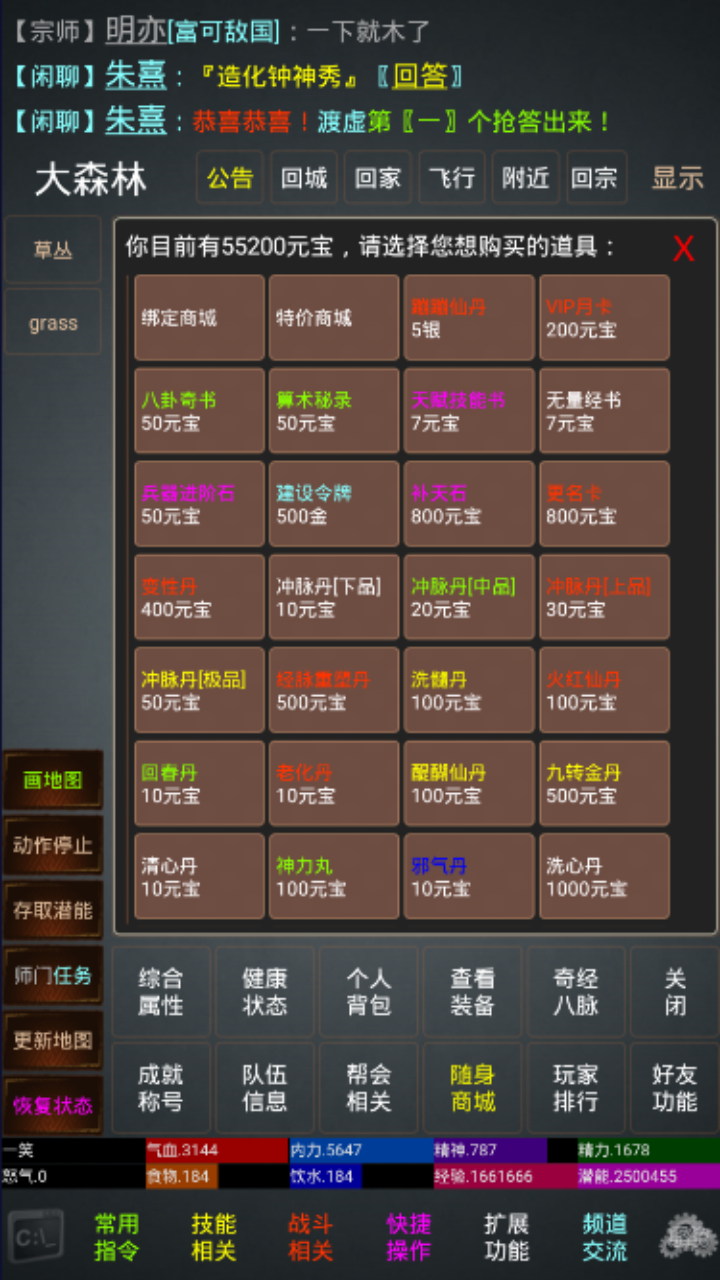Close the shop dialog with red X
Image resolution: width=720 pixels, height=1280 pixels.
683,249
